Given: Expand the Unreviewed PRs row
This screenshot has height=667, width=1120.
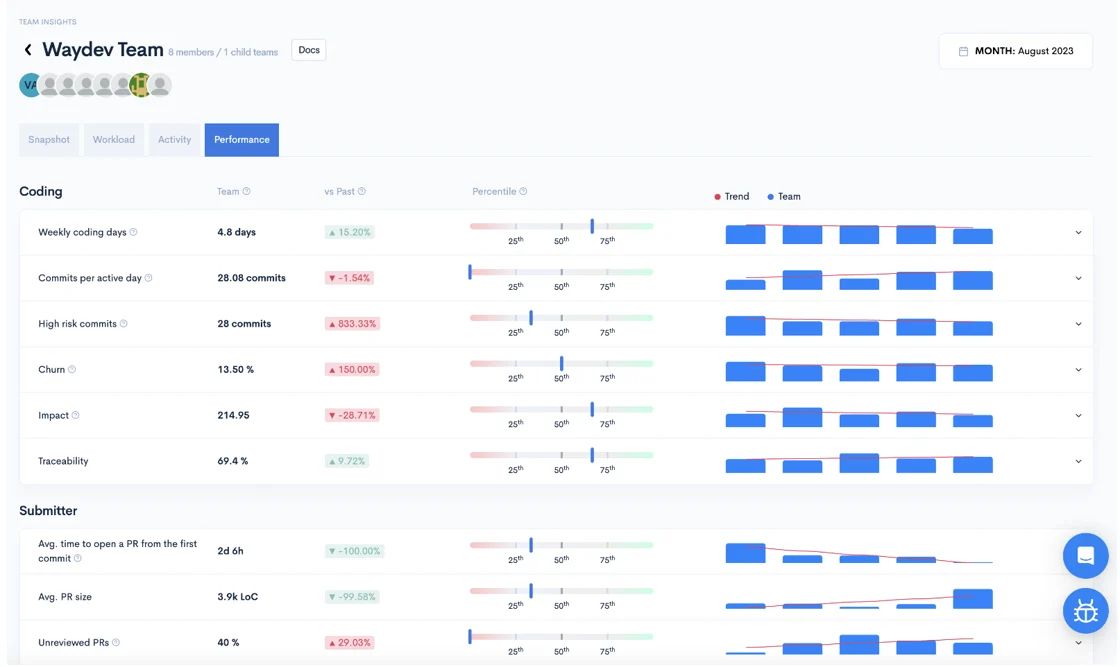Looking at the screenshot, I should click(1079, 643).
